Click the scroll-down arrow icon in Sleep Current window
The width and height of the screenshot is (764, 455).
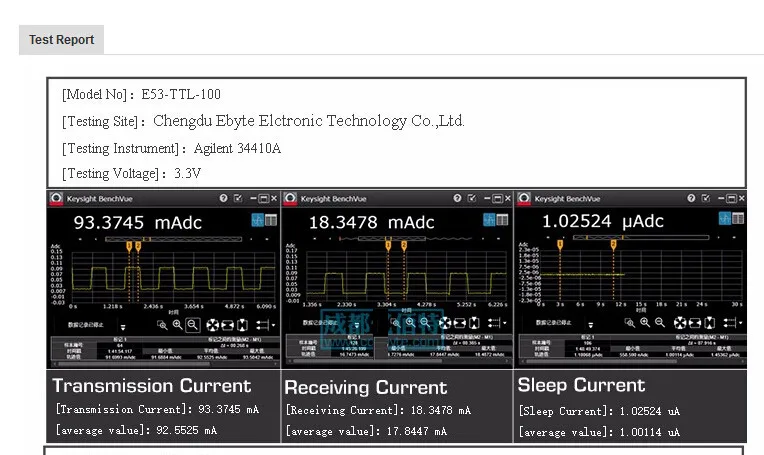(591, 325)
